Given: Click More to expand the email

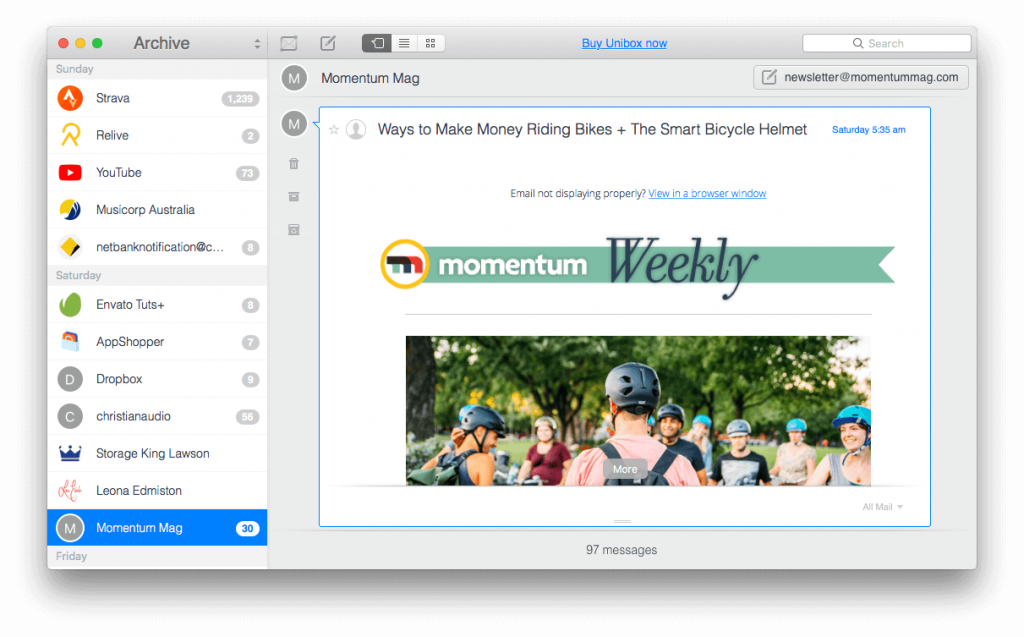Looking at the screenshot, I should (625, 469).
